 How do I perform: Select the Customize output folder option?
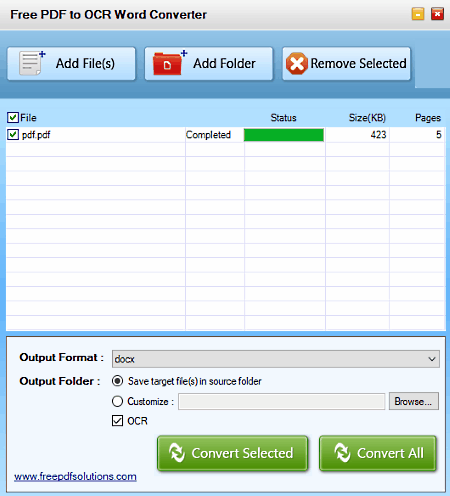pos(117,401)
